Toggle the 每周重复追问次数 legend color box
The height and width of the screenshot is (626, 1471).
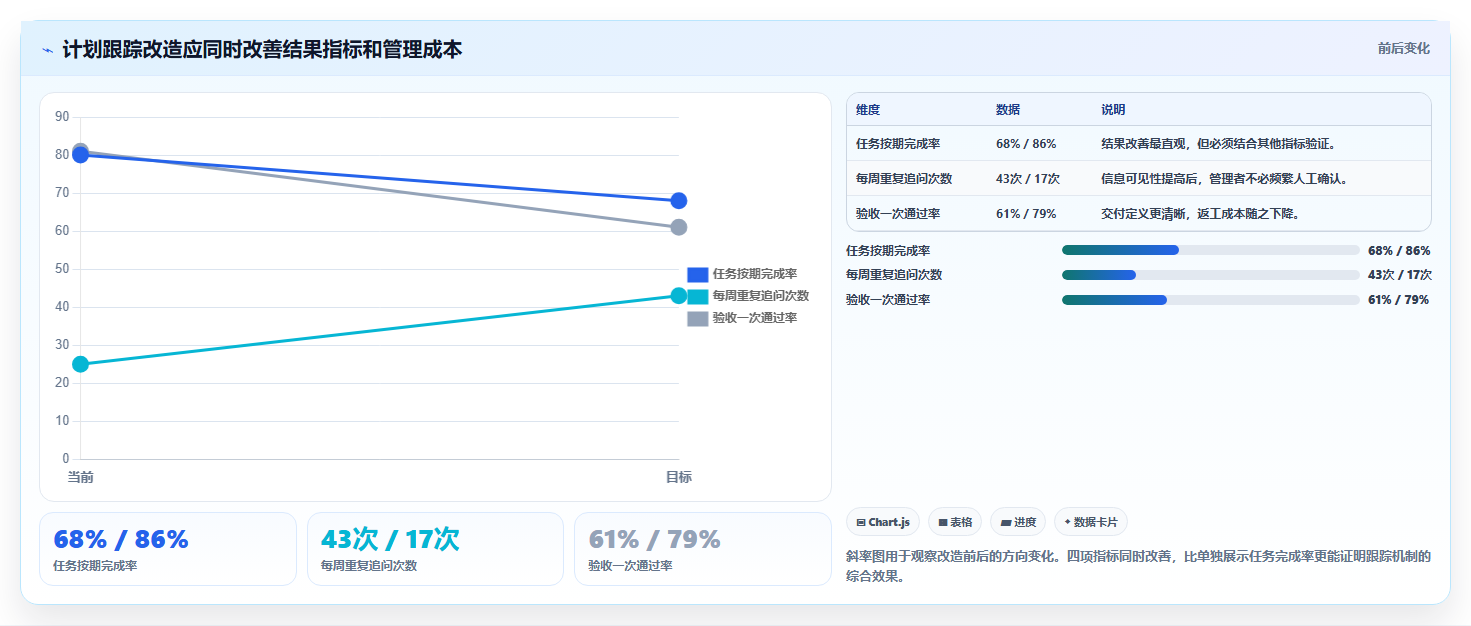697,296
